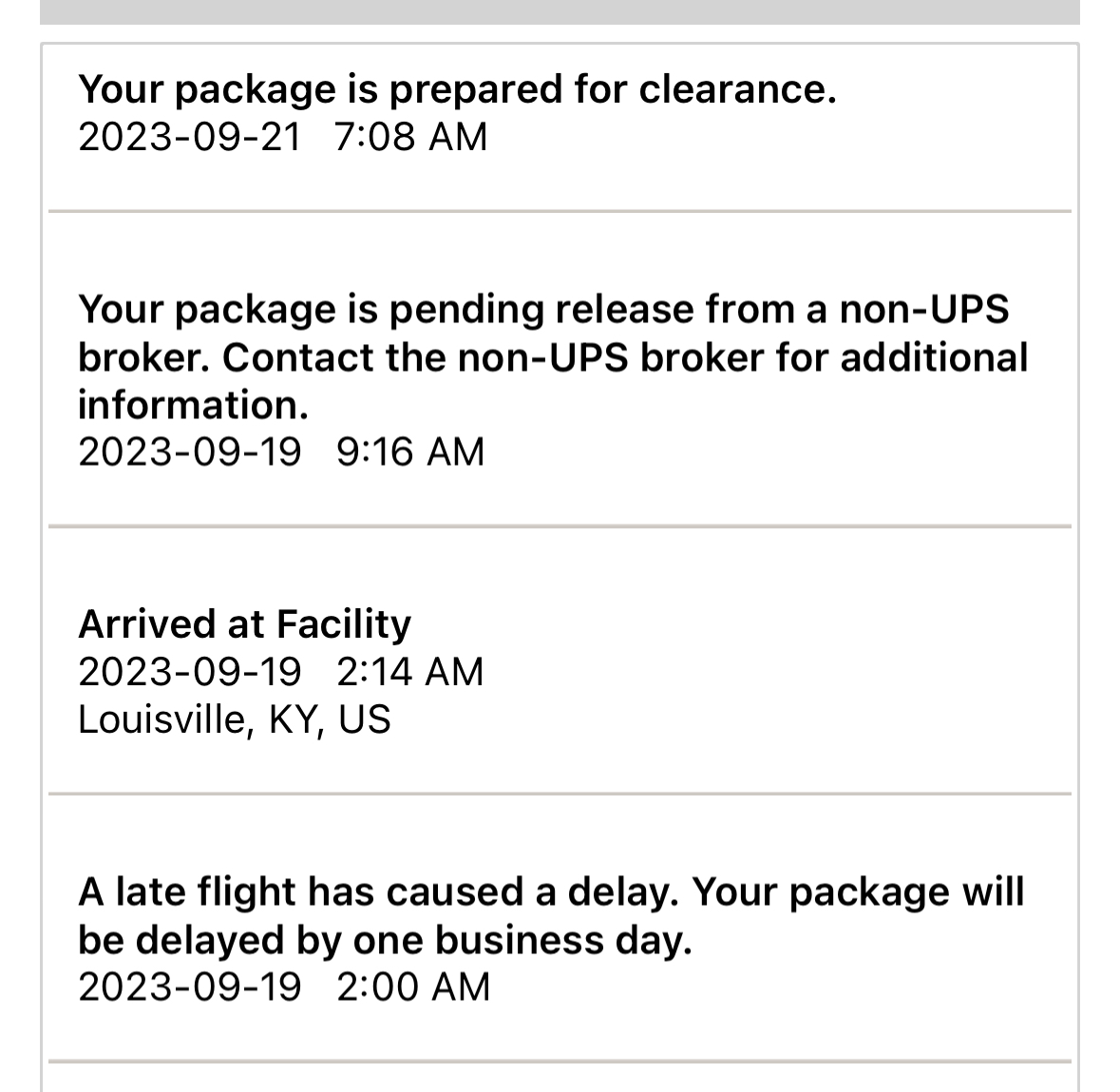Screen dimensions: 1120x1092
Task: Click the 9:16 AM timestamp
Action: [409, 451]
